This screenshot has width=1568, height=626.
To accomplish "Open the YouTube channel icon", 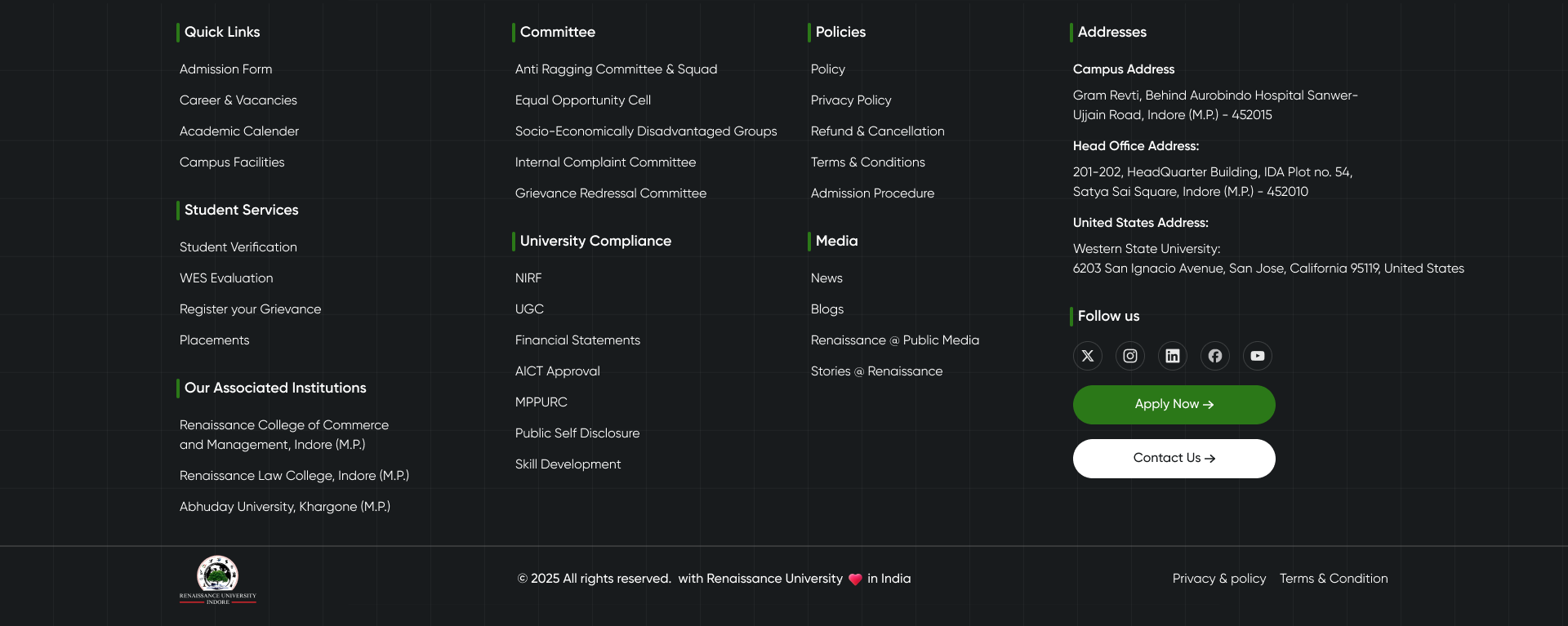I will [1257, 356].
